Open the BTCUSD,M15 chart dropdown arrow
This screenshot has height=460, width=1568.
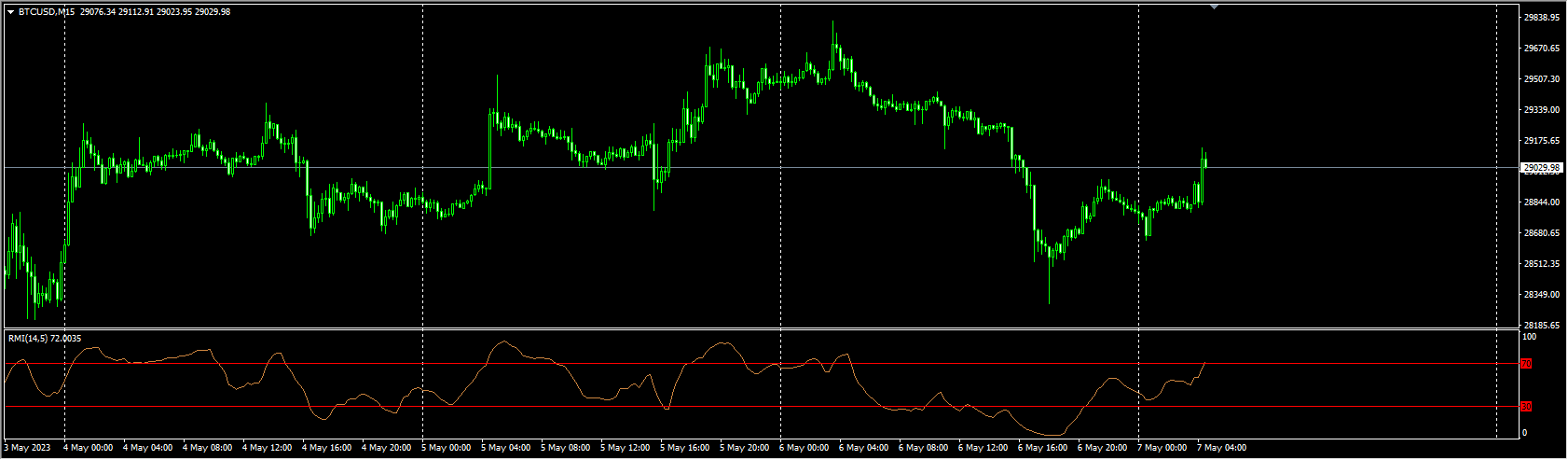[x=10, y=12]
